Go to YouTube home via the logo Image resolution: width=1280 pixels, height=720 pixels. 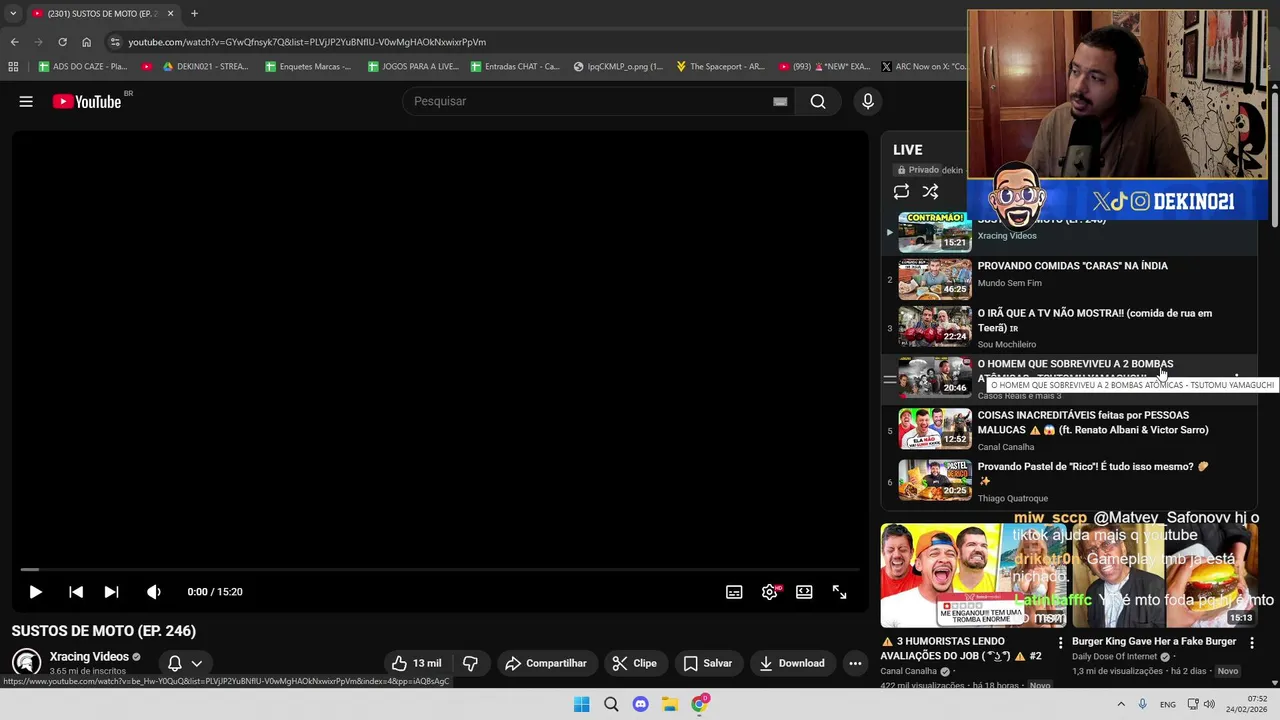click(86, 101)
